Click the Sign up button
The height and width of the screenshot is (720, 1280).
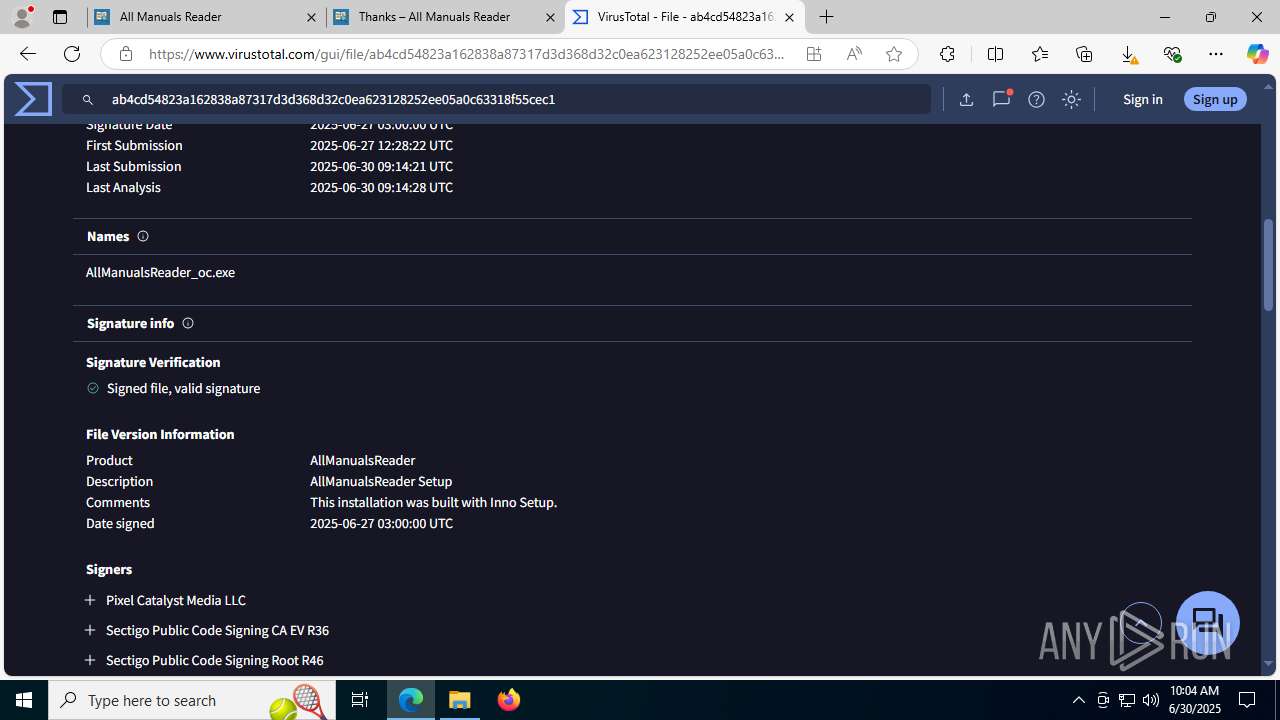[1215, 99]
